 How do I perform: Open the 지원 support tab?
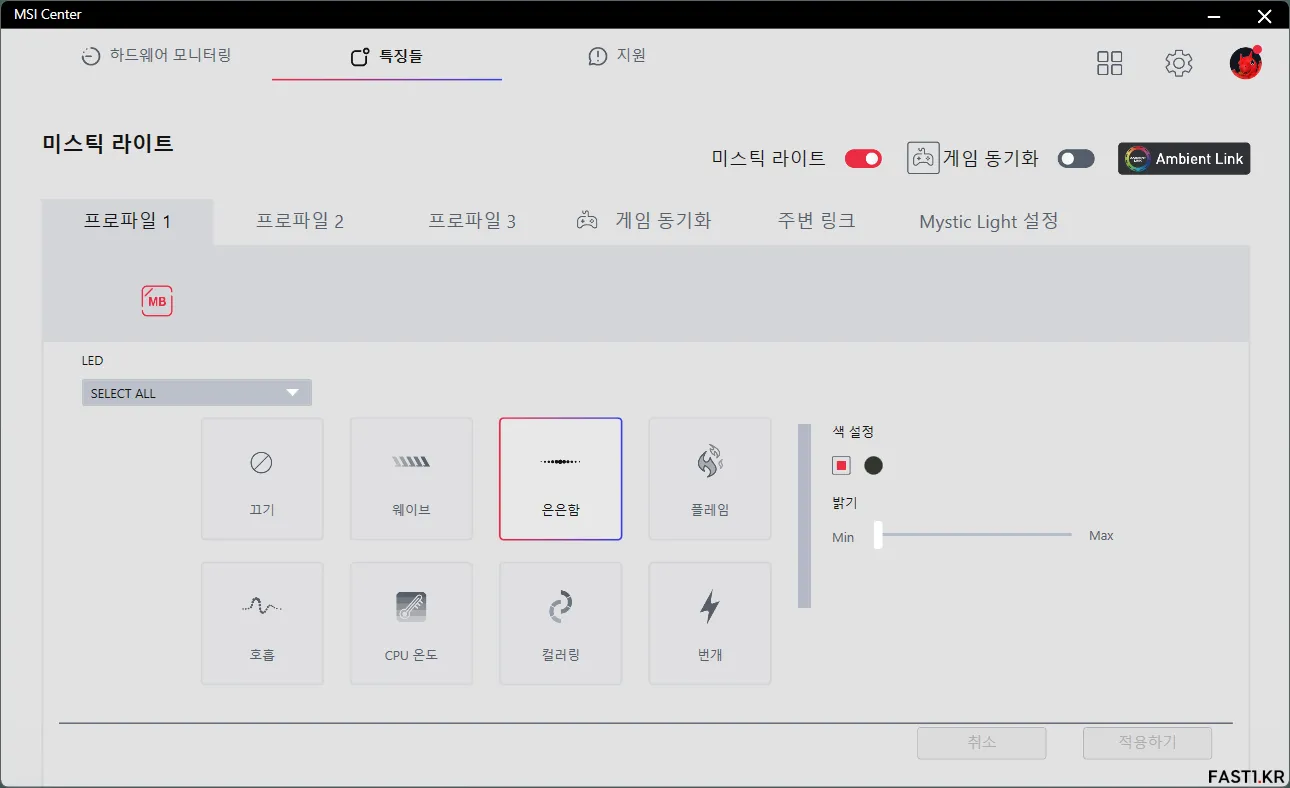point(617,56)
